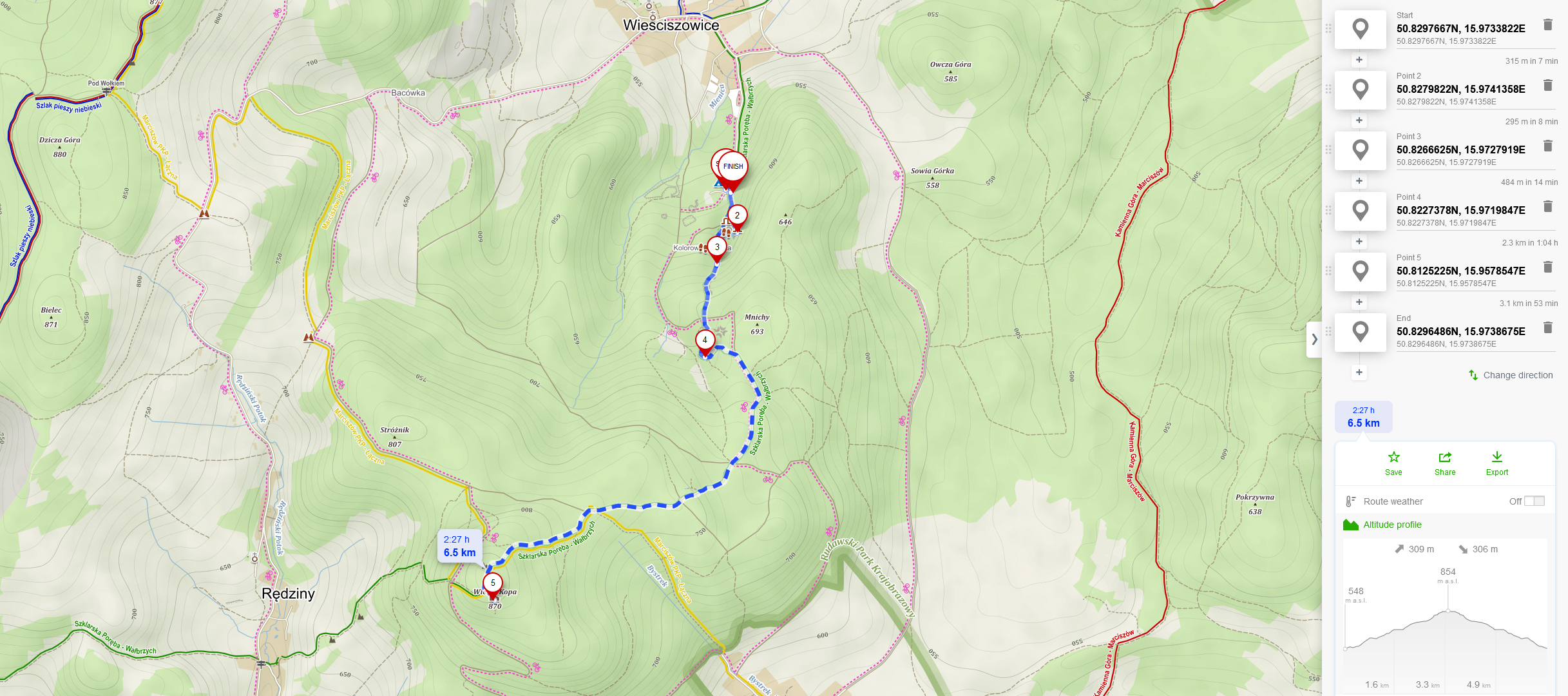Insert a point between Start and Point 2
The width and height of the screenshot is (1568, 696).
coord(1359,60)
